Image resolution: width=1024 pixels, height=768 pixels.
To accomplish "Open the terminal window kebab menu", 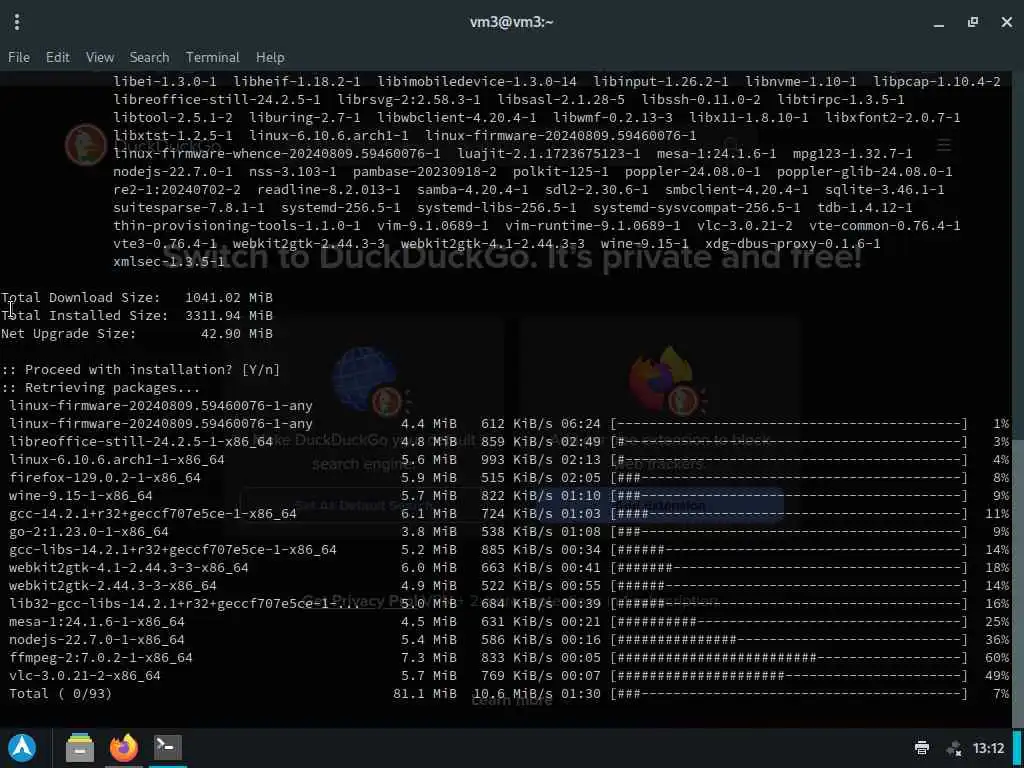I will tap(17, 22).
